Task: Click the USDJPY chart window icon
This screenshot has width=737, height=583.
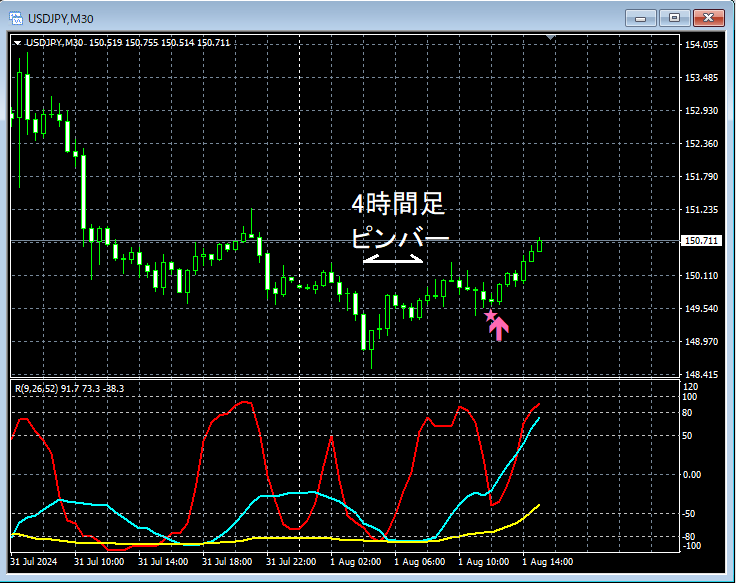Action: point(16,19)
